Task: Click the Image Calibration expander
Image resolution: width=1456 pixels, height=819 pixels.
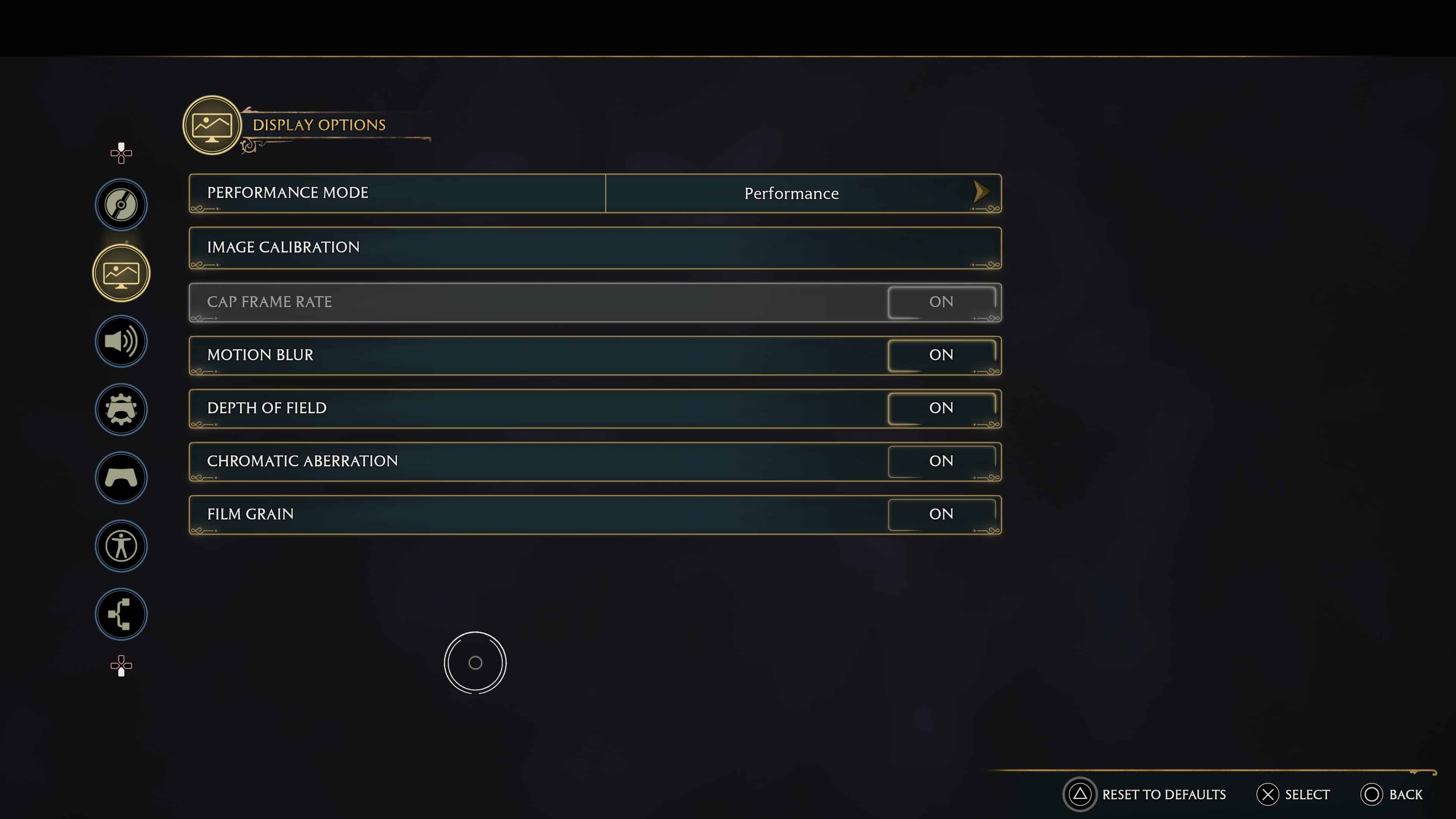Action: [594, 247]
